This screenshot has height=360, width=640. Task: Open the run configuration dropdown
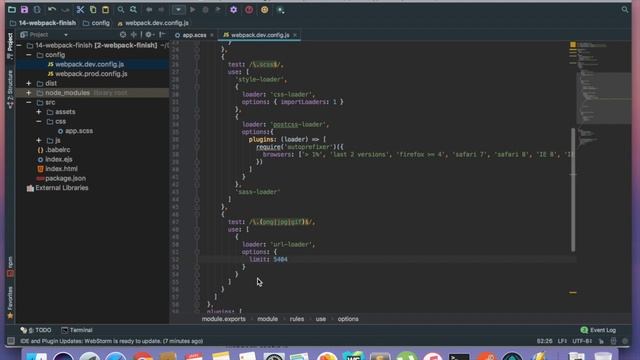click(x=178, y=9)
